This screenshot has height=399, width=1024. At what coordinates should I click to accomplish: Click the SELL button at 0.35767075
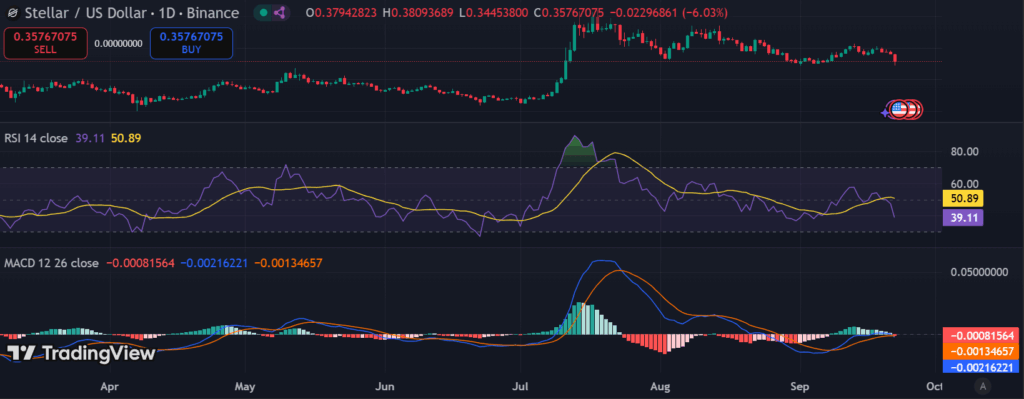click(46, 43)
